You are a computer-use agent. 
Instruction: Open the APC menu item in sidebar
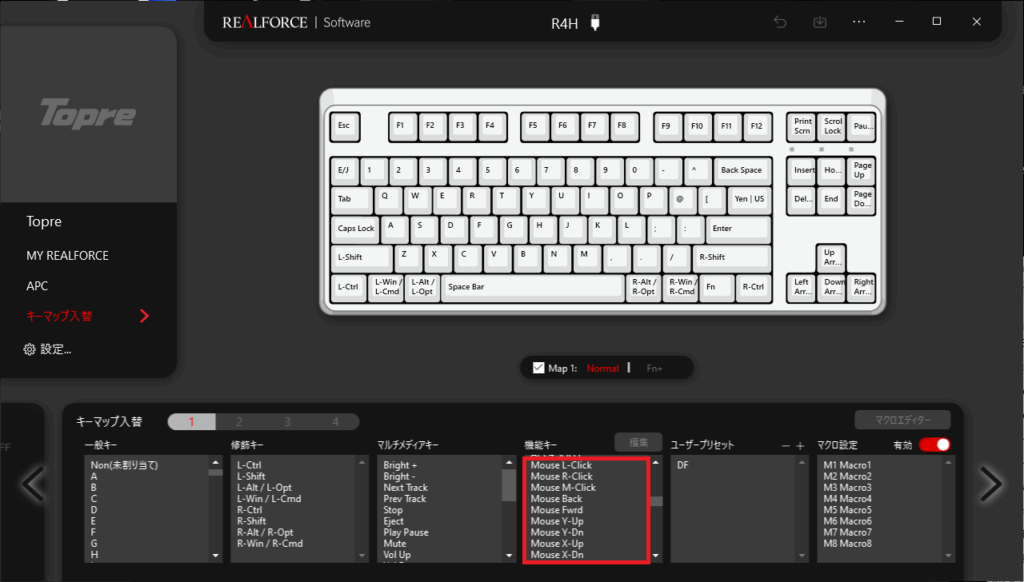coord(37,286)
